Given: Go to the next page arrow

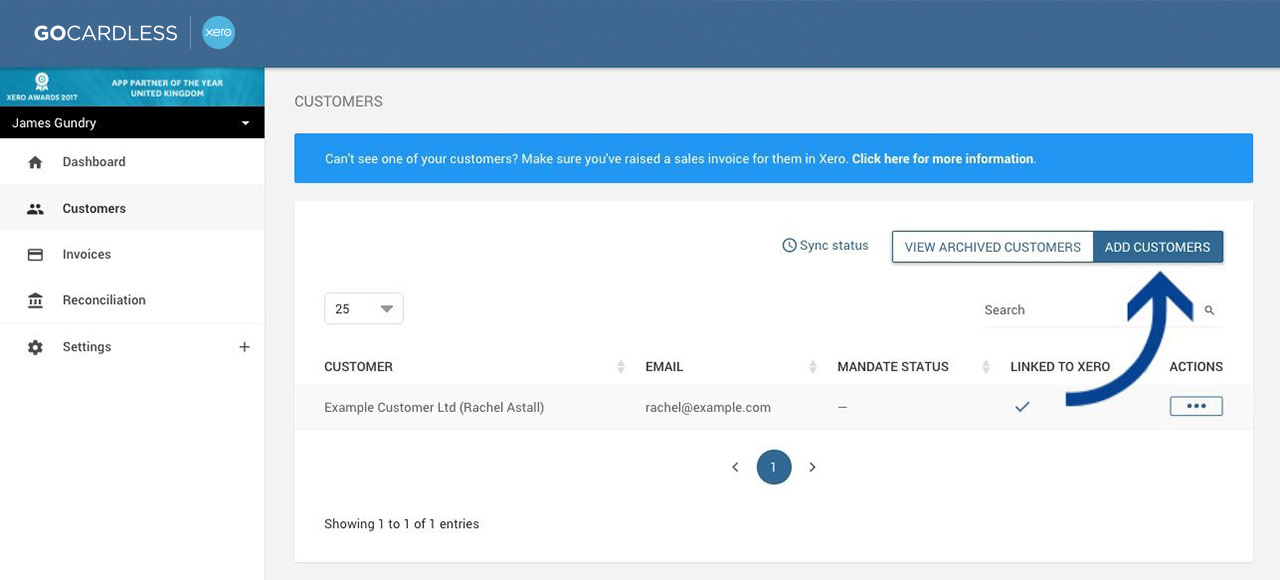Looking at the screenshot, I should (812, 467).
